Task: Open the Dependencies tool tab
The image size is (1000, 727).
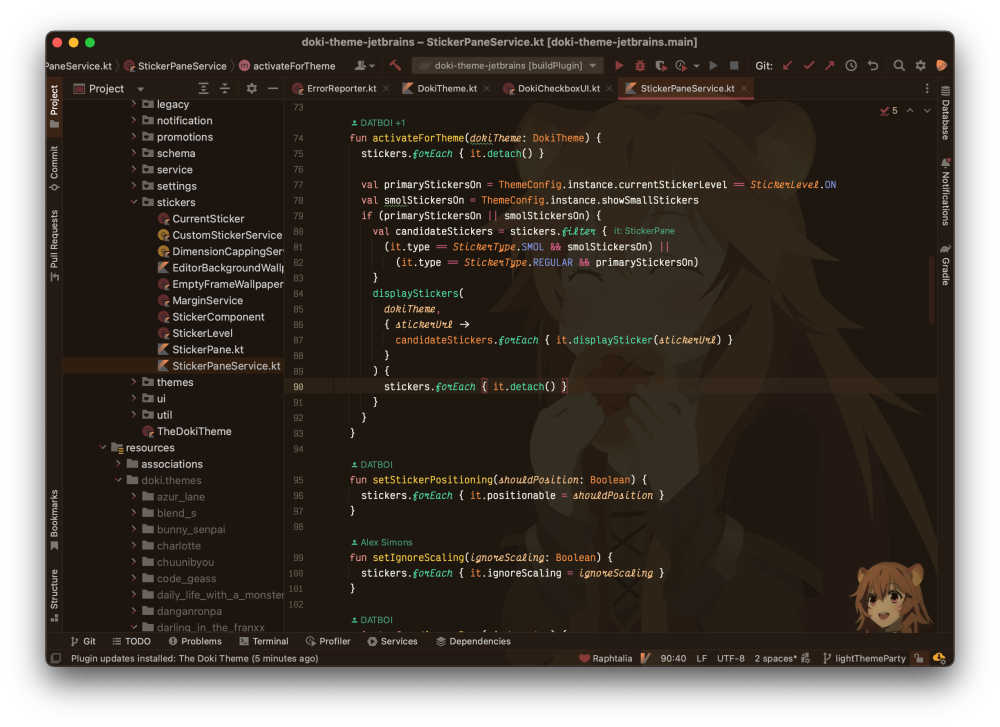Action: [473, 642]
